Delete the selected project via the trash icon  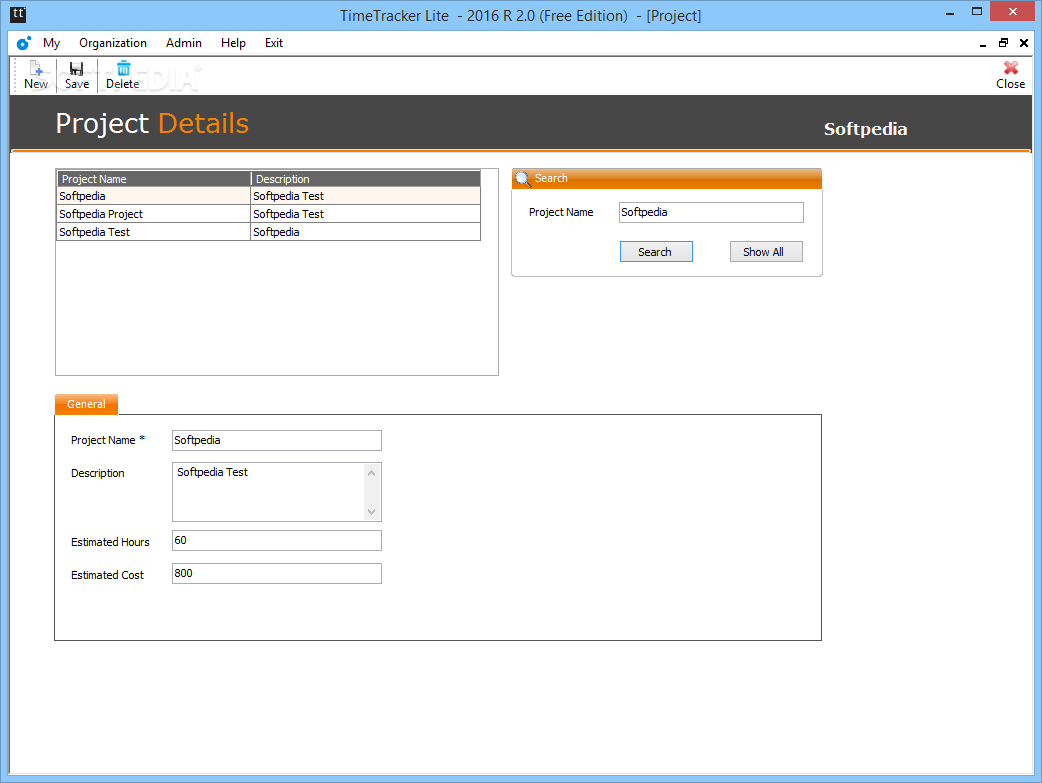(123, 75)
